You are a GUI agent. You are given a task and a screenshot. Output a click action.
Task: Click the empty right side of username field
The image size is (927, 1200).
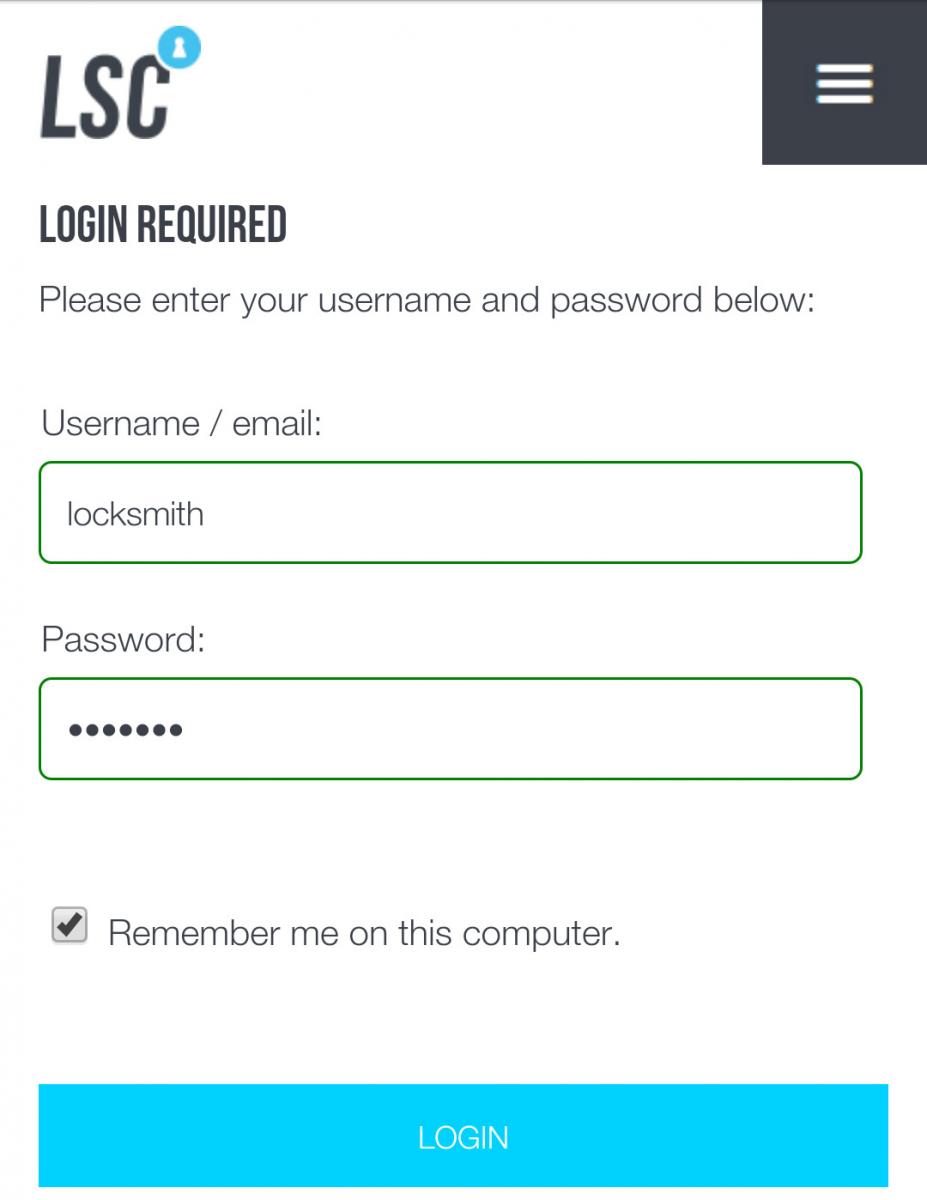click(x=700, y=513)
